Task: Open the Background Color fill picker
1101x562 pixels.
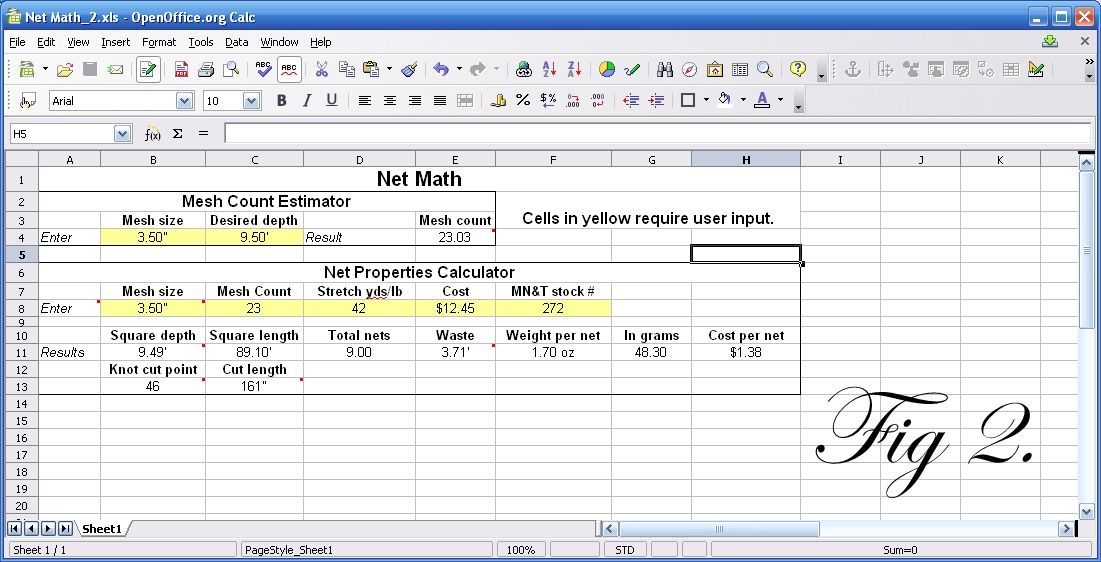Action: [x=725, y=100]
